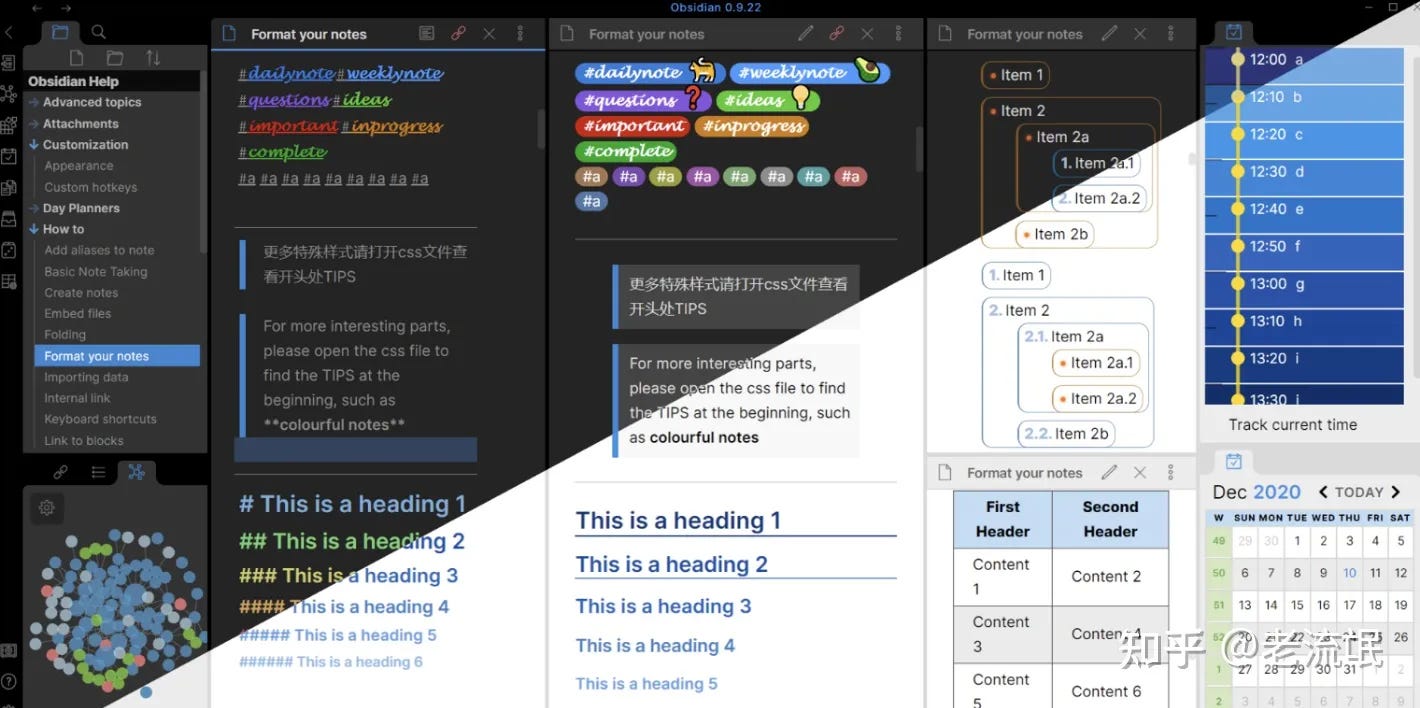
Task: Click #complete tag in the editor pane
Action: [282, 152]
